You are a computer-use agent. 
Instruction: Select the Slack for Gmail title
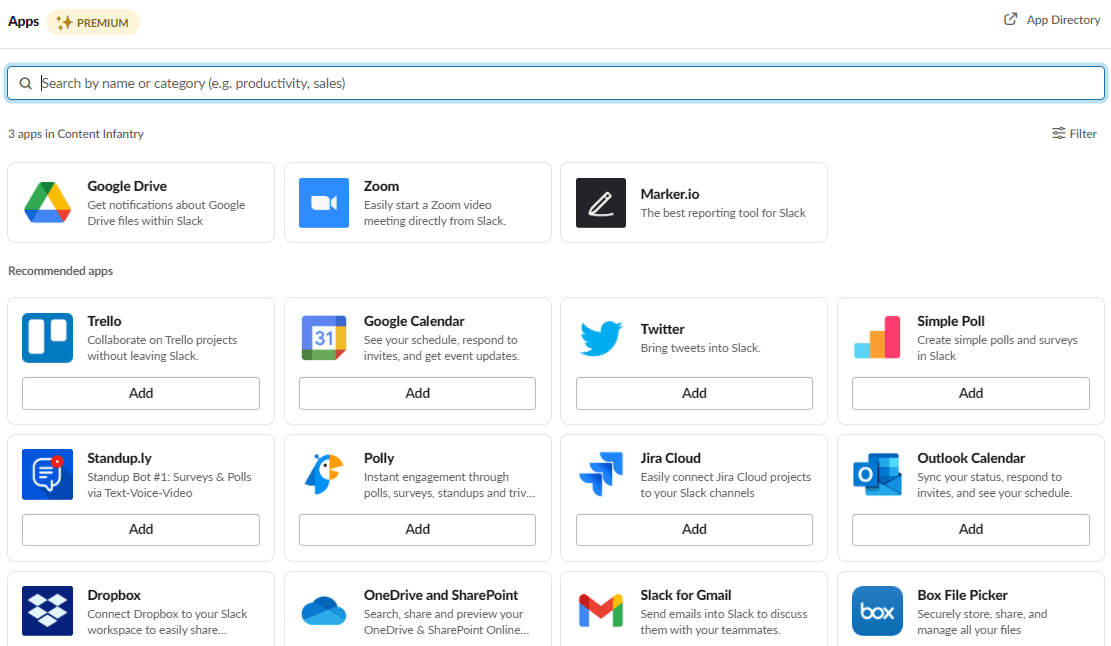click(686, 595)
